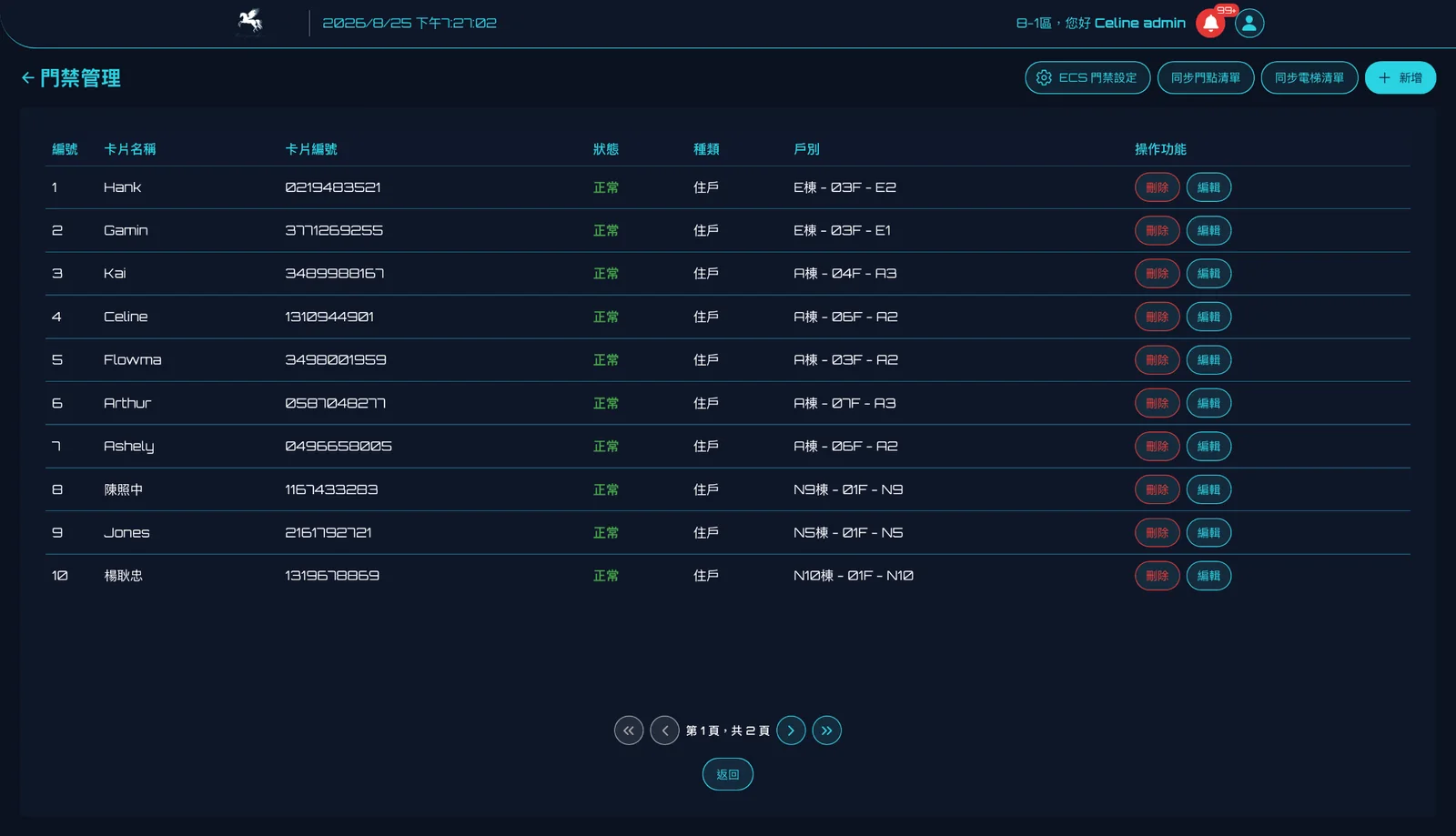
Task: Delete the Arthur card row
Action: click(1158, 403)
